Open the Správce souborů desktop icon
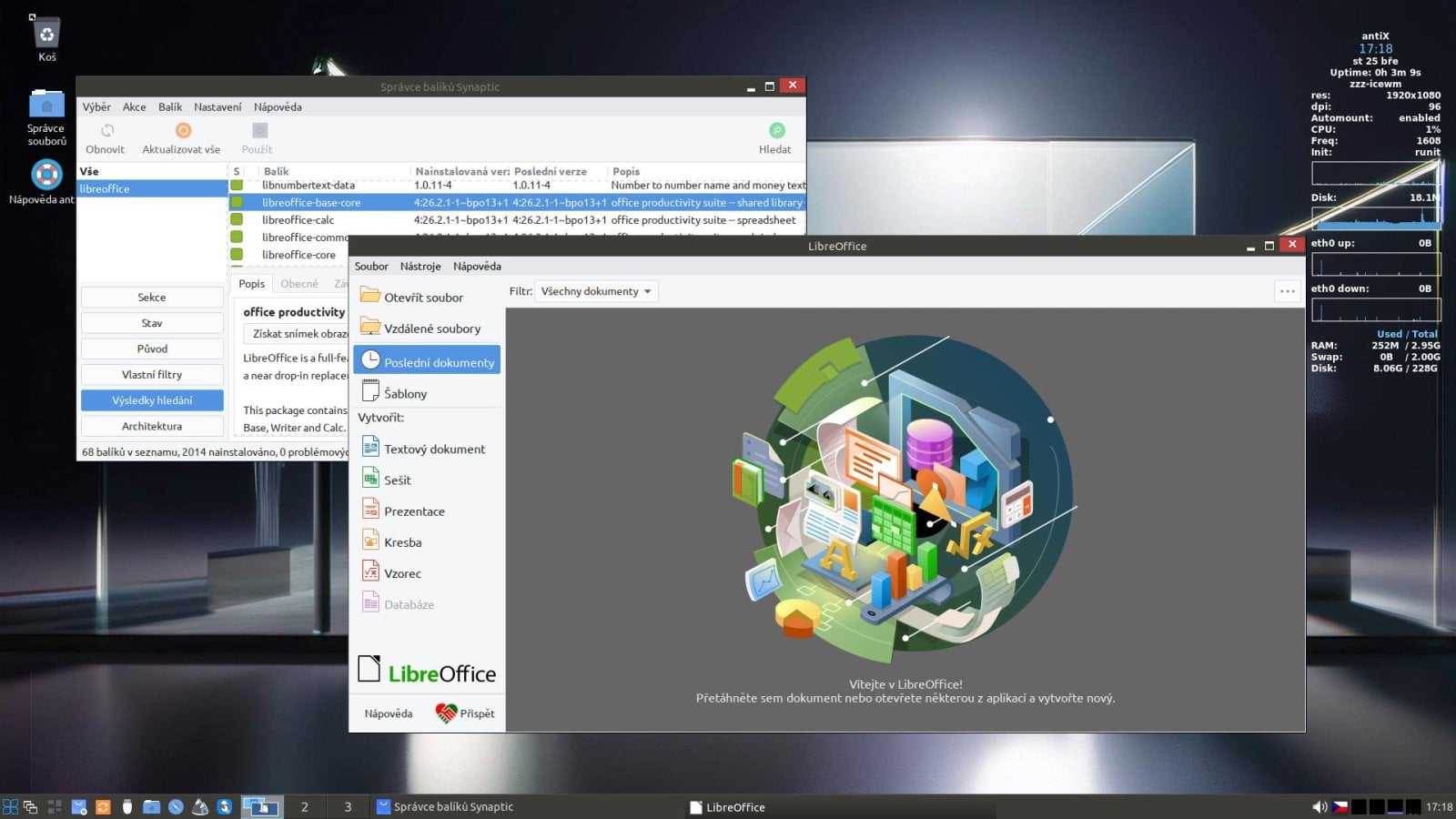The height and width of the screenshot is (819, 1456). pyautogui.click(x=46, y=104)
